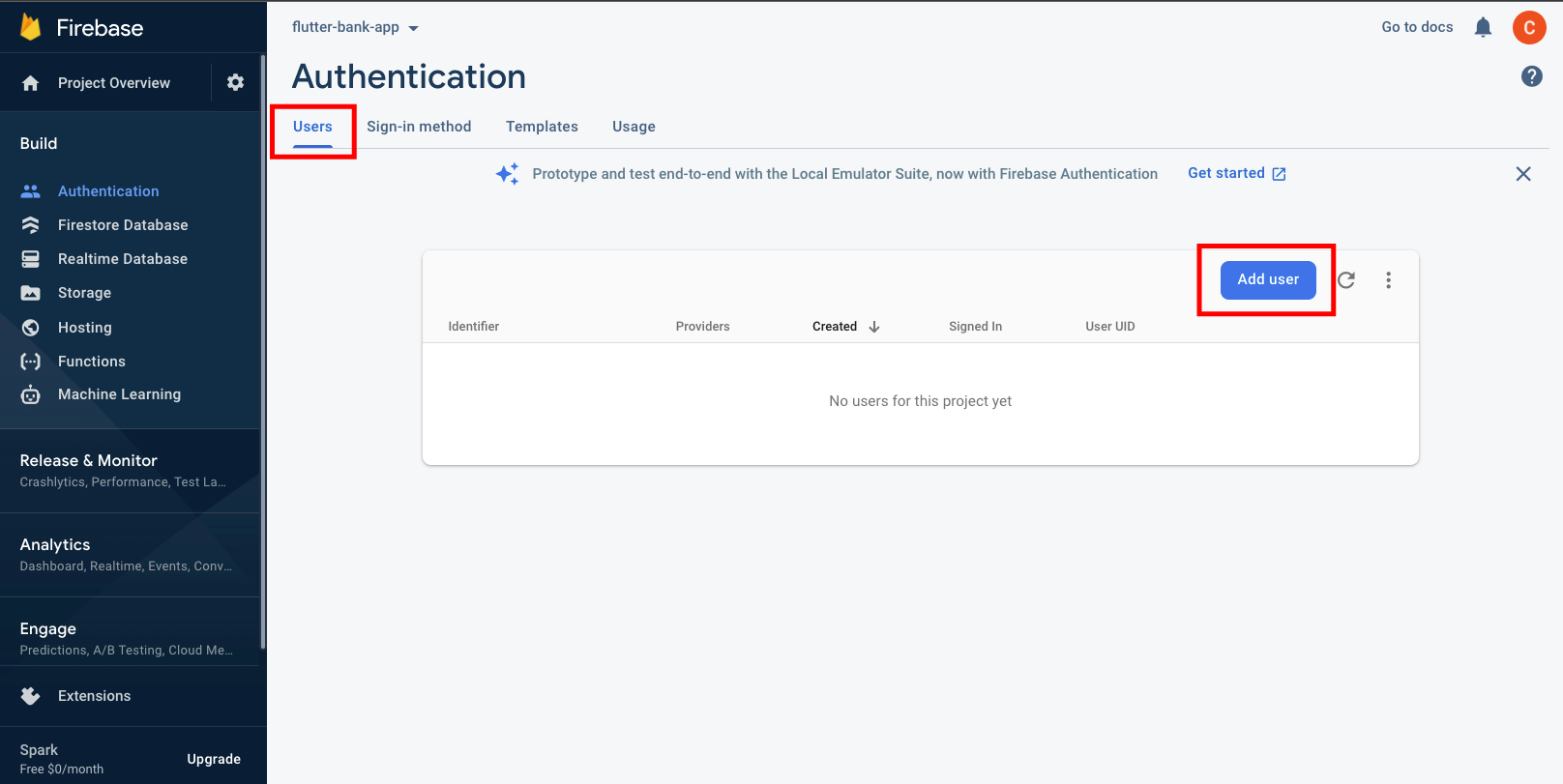Screen dimensions: 1563x784
Task: Open notifications bell icon
Action: [x=1483, y=27]
